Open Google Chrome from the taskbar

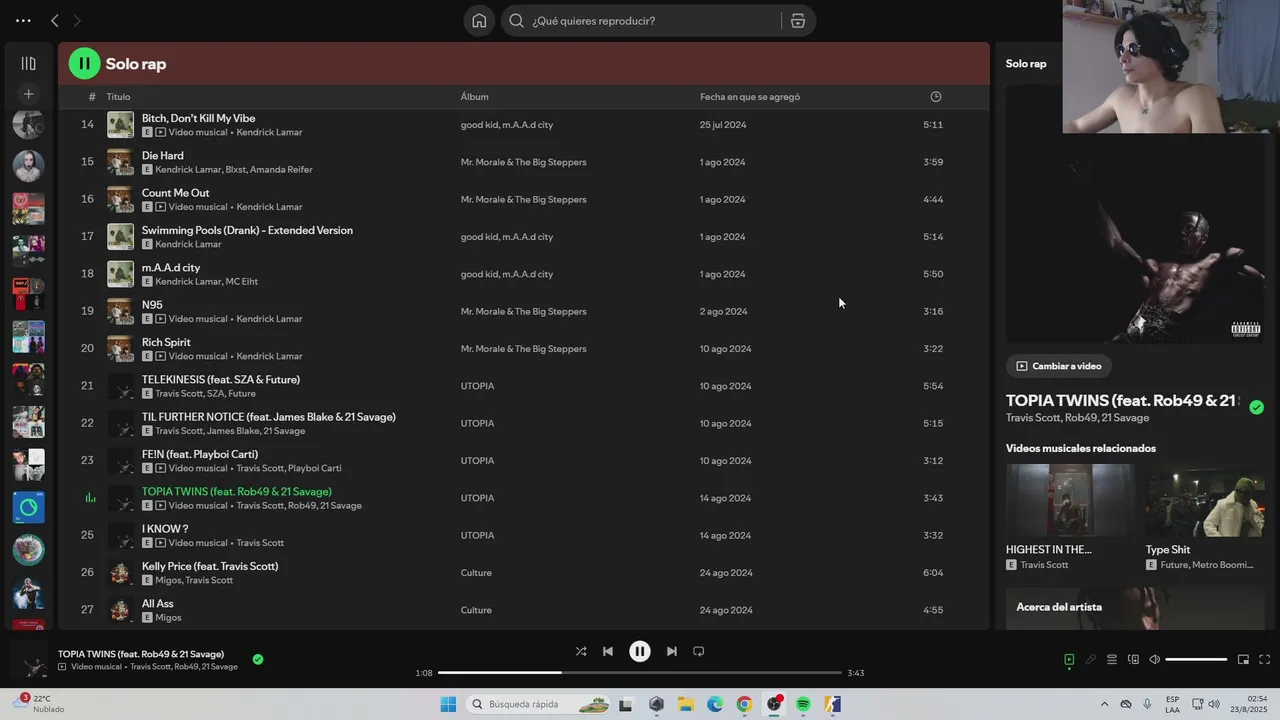click(744, 704)
